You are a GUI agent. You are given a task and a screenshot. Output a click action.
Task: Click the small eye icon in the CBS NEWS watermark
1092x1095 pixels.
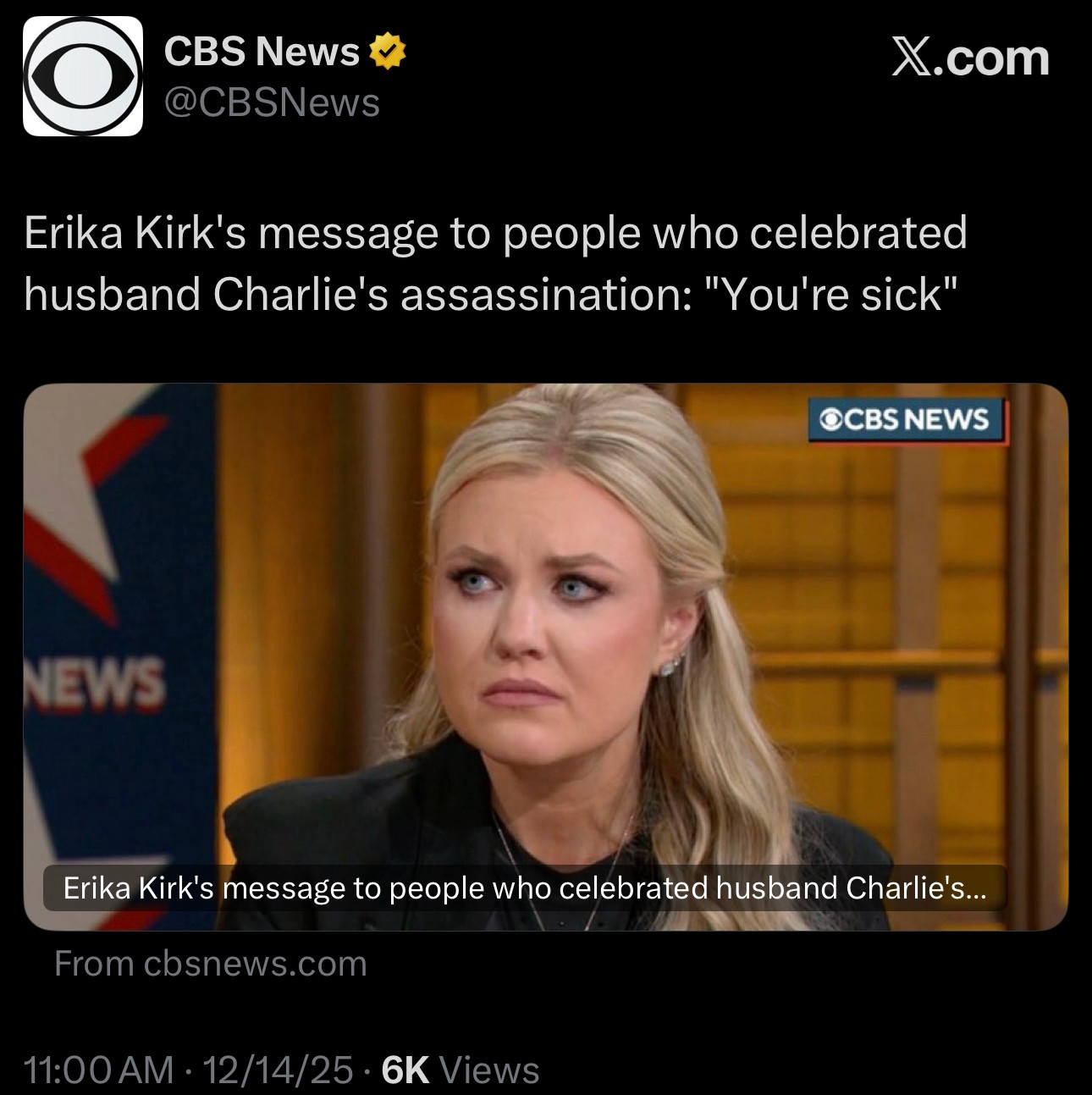click(x=830, y=420)
